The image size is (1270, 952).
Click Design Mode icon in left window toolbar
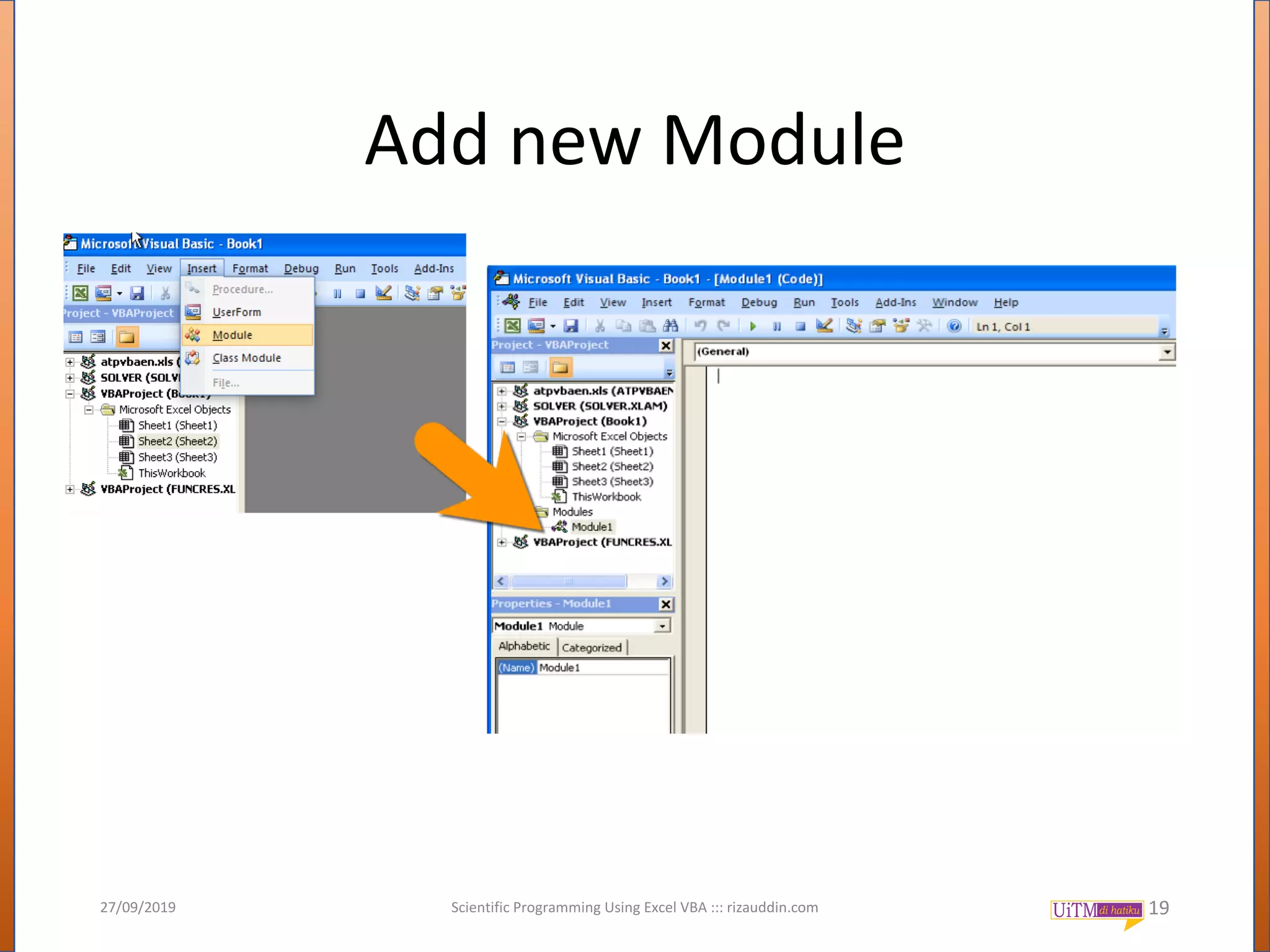pyautogui.click(x=384, y=293)
